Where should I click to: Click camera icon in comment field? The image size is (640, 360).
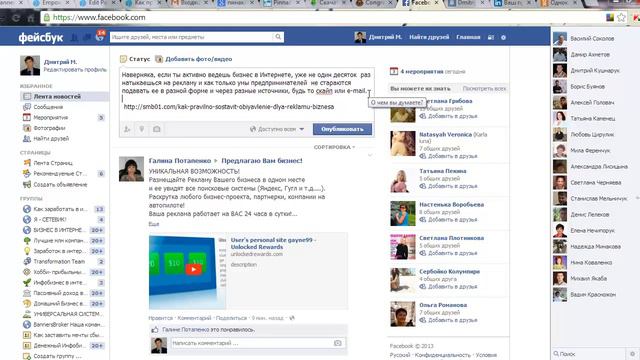338,343
